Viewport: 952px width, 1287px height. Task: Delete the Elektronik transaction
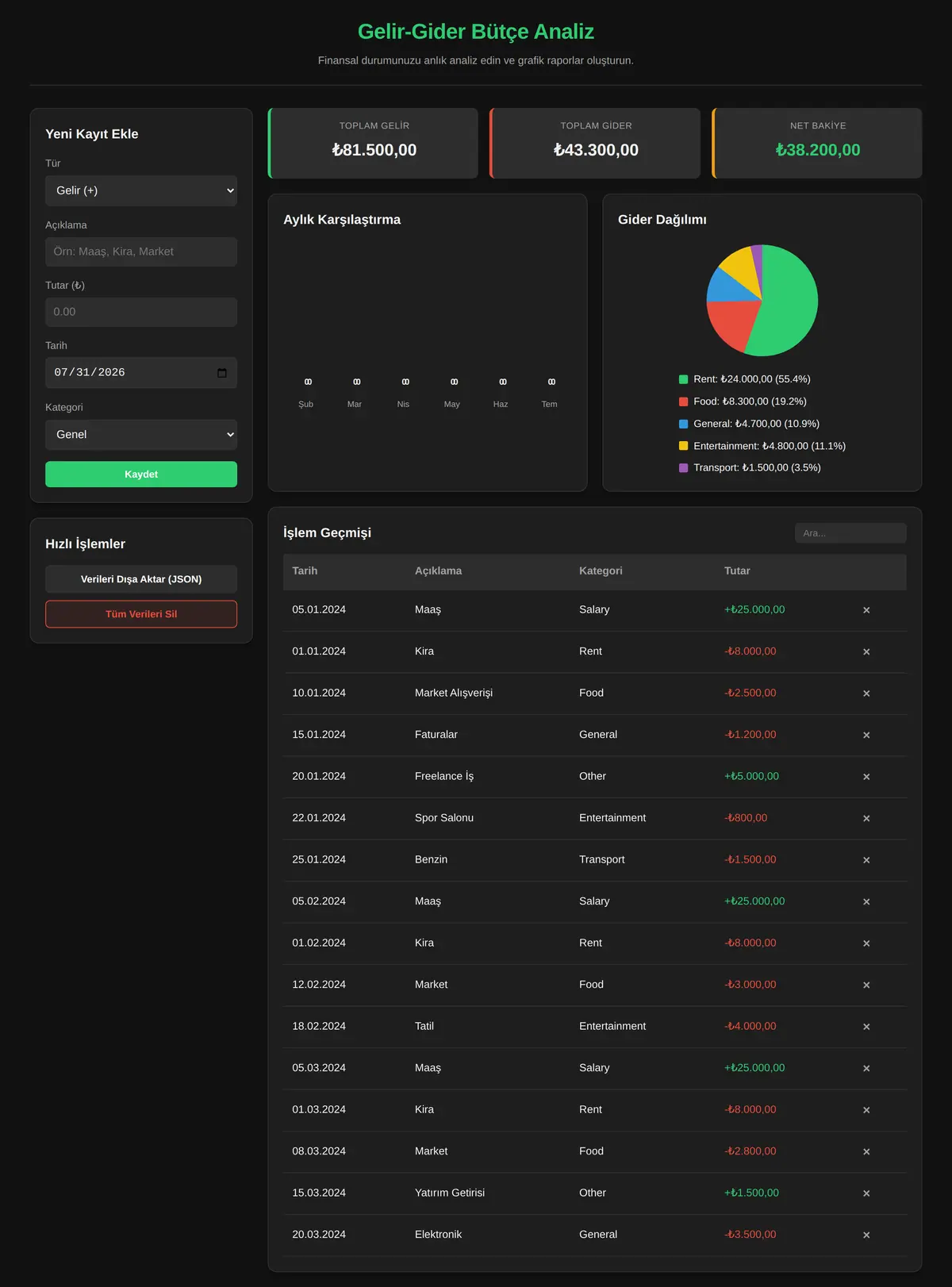click(866, 1235)
